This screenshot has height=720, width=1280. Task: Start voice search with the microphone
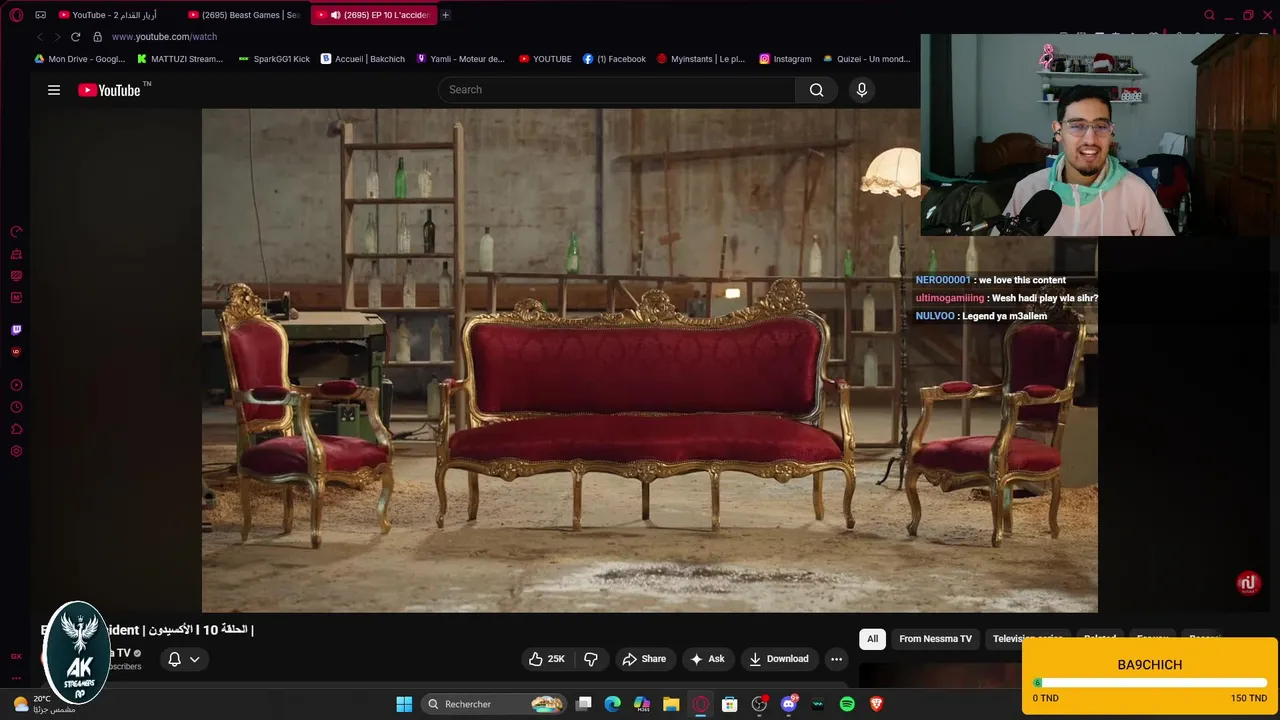click(x=862, y=90)
